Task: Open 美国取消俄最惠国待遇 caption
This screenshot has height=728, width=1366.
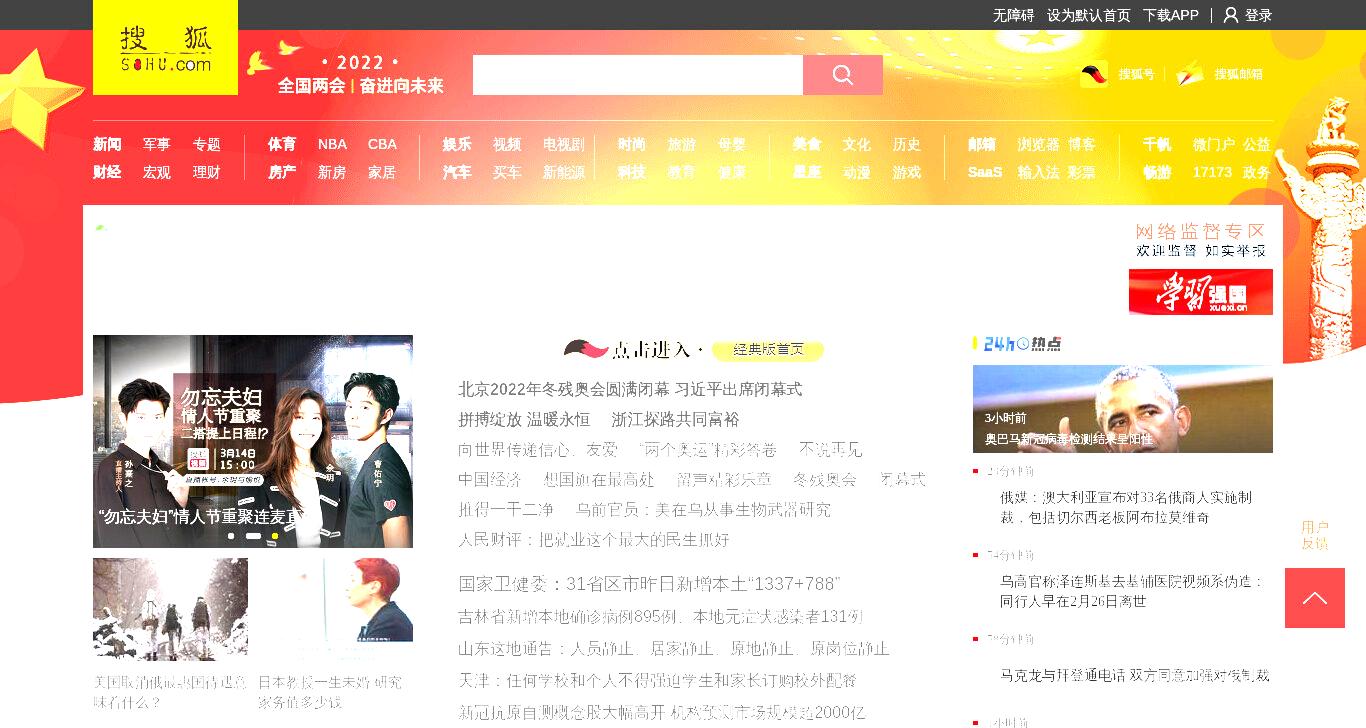Action: click(x=170, y=692)
